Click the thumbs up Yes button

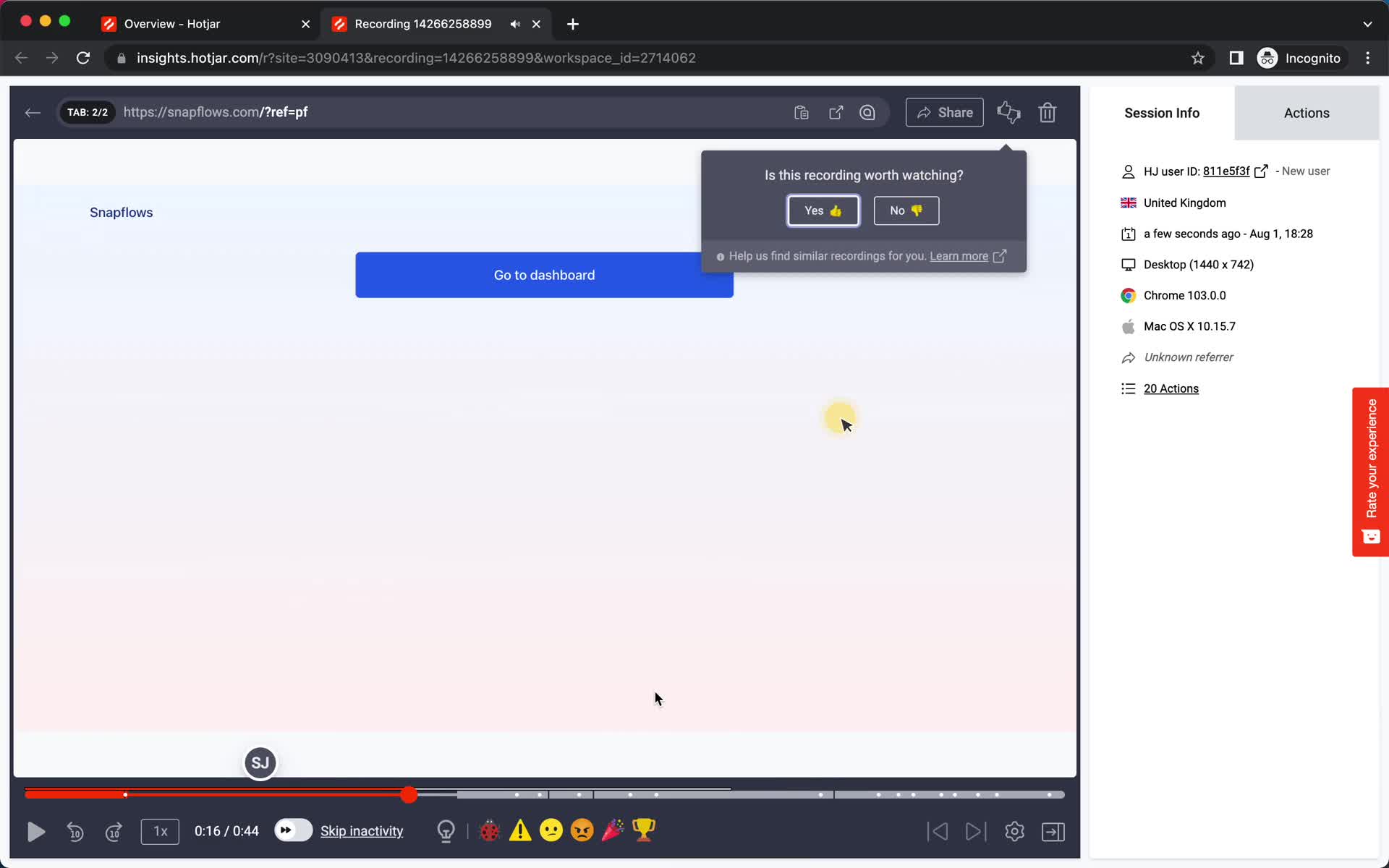point(822,210)
